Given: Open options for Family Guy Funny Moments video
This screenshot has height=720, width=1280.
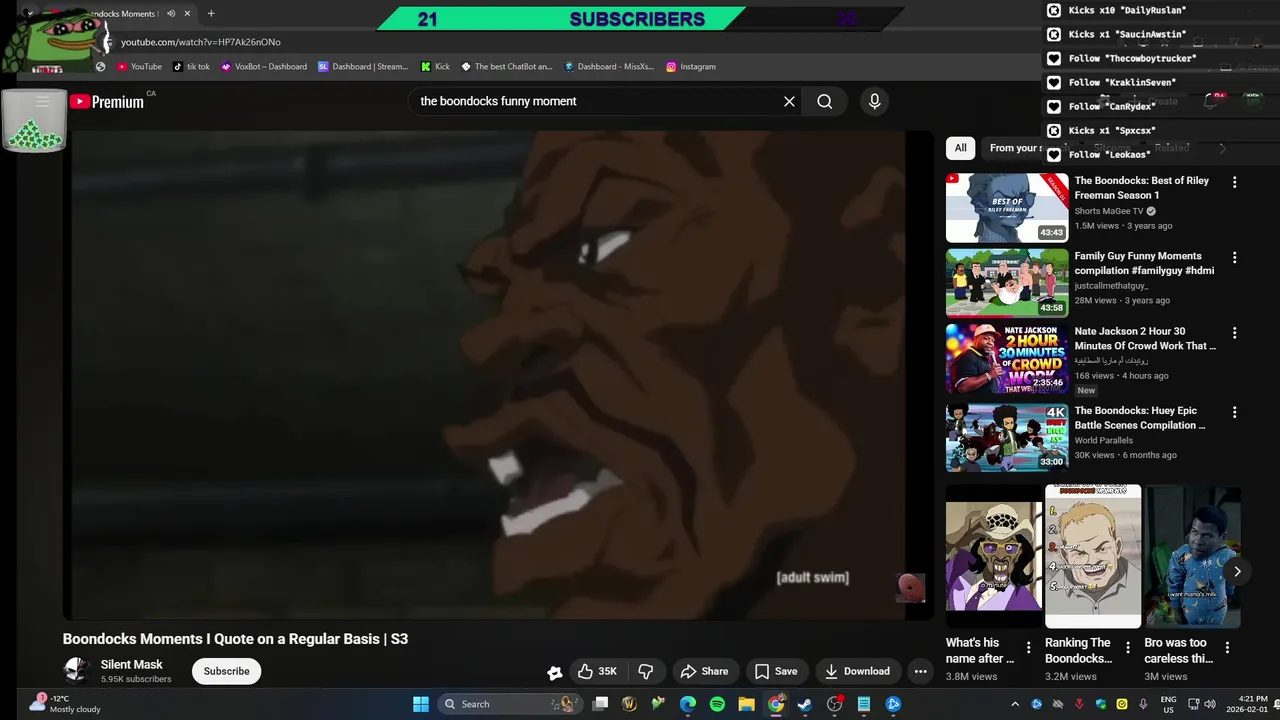Looking at the screenshot, I should 1234,257.
